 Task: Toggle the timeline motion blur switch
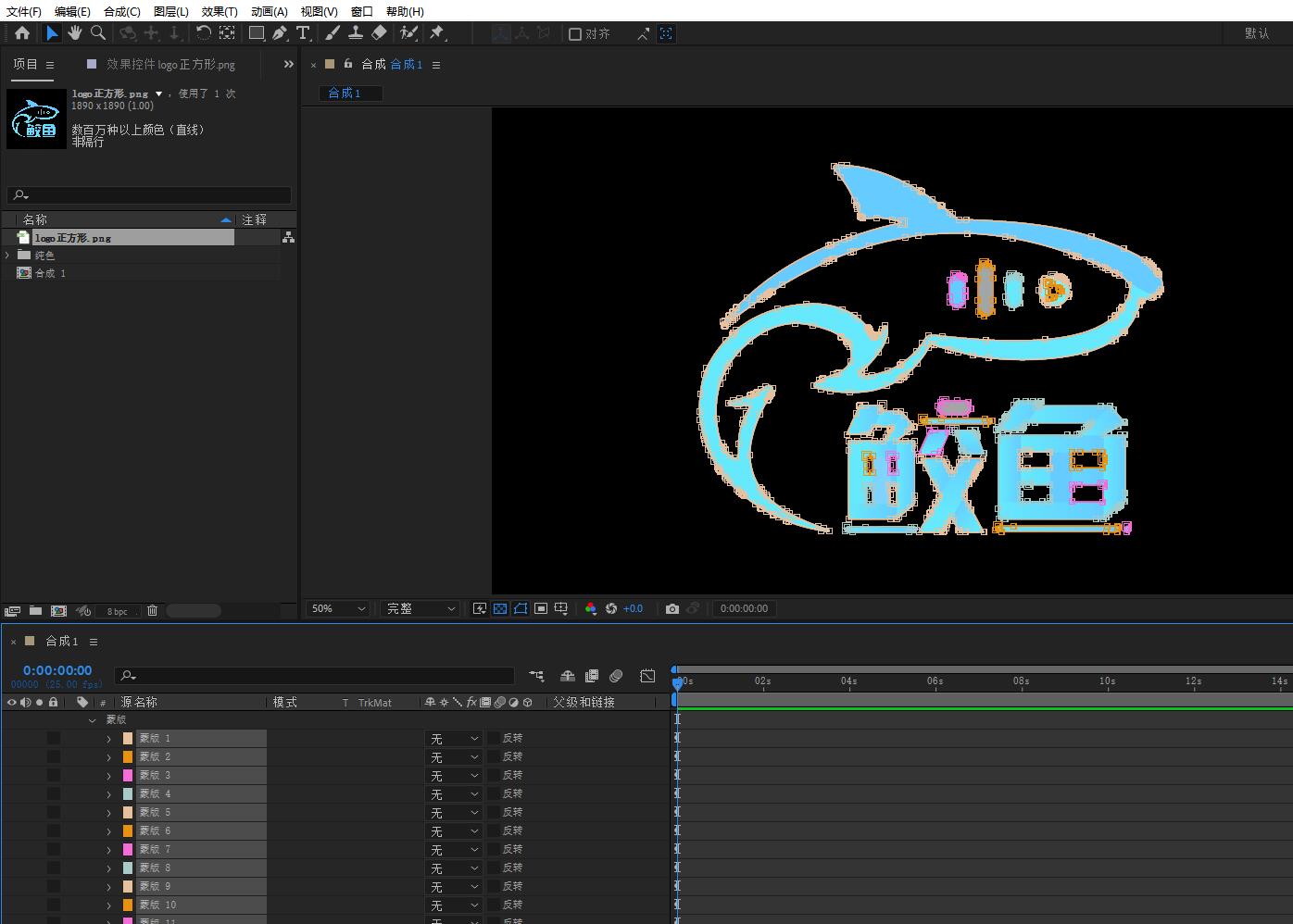pos(616,676)
